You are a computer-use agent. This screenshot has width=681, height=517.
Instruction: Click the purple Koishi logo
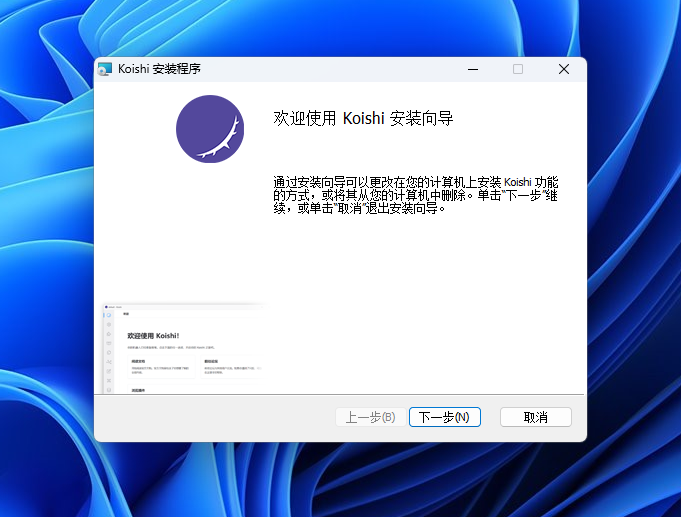pos(210,129)
